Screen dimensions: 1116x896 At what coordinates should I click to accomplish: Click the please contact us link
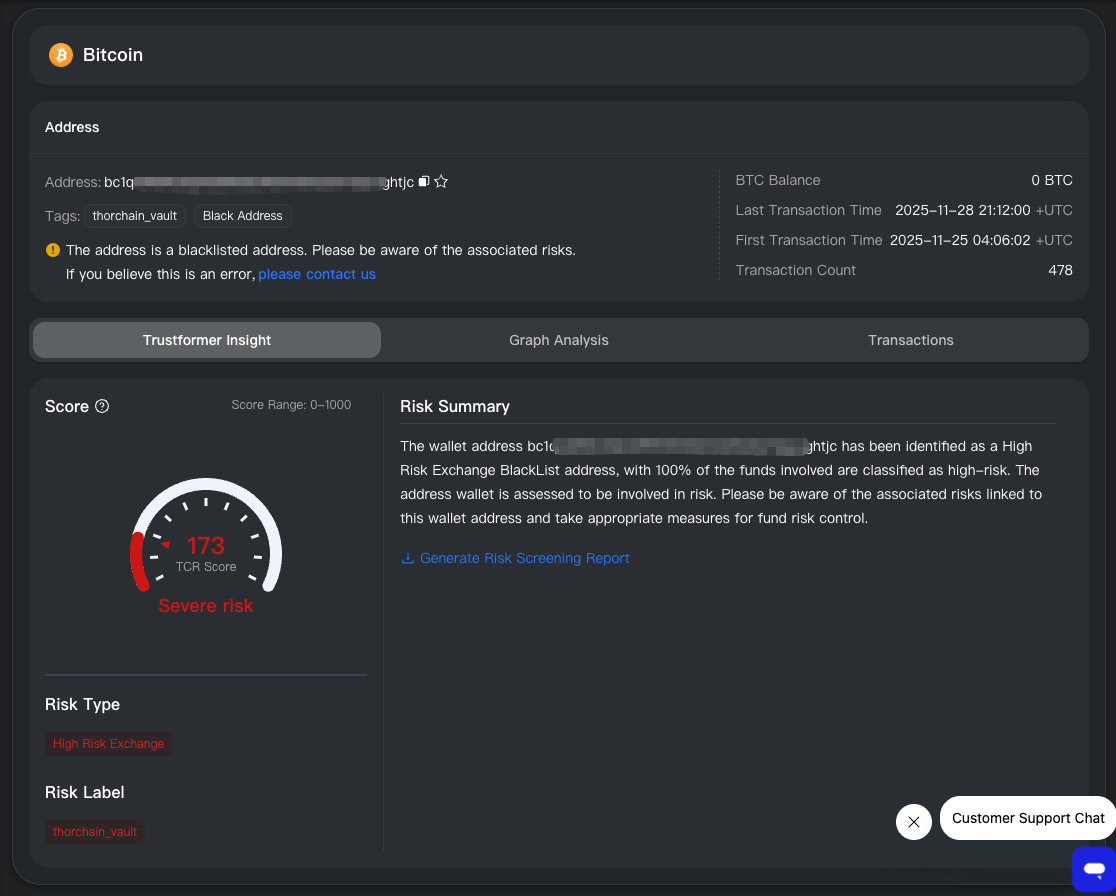[317, 274]
